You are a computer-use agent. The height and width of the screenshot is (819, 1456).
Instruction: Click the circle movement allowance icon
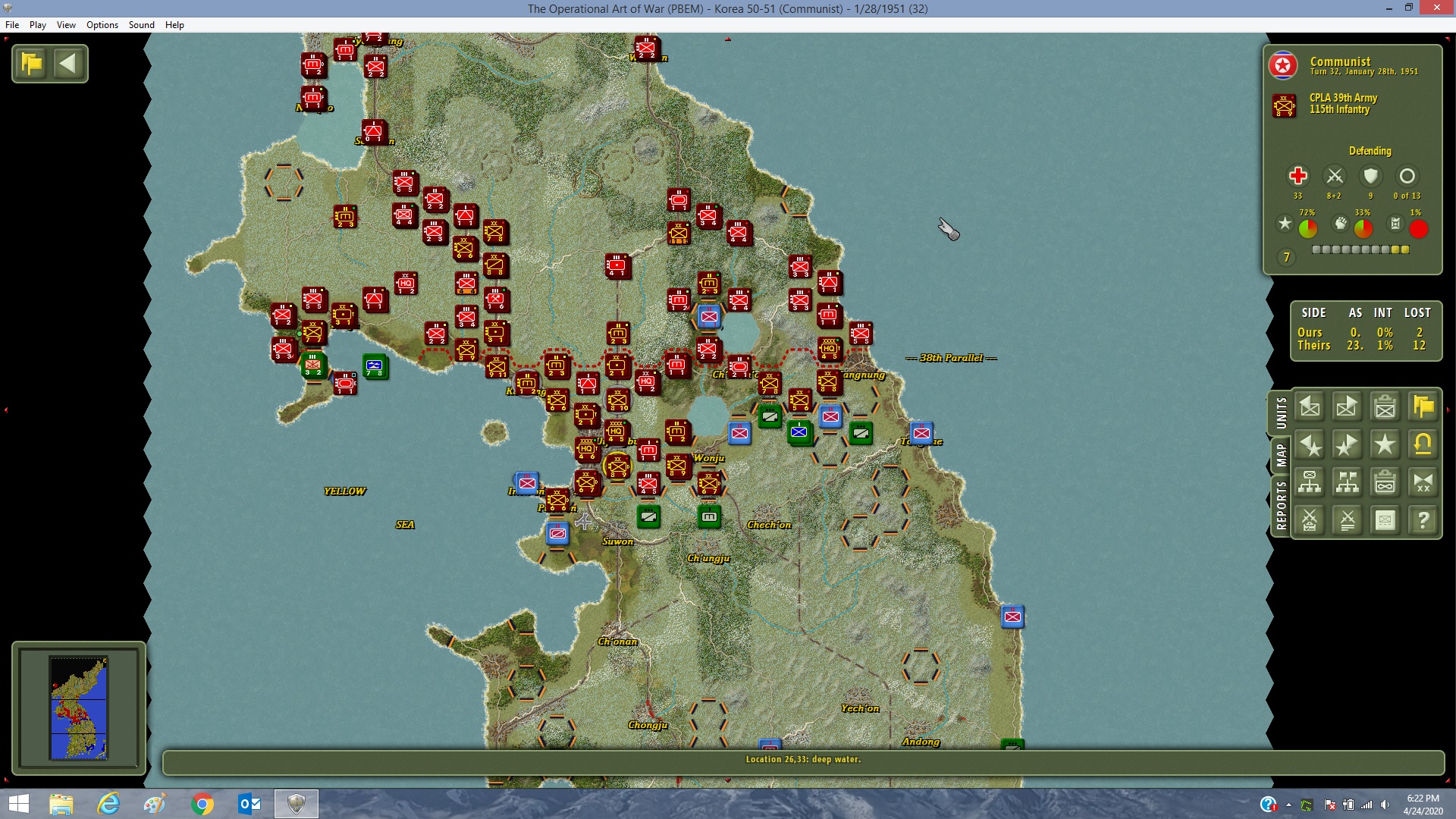pos(1407,176)
